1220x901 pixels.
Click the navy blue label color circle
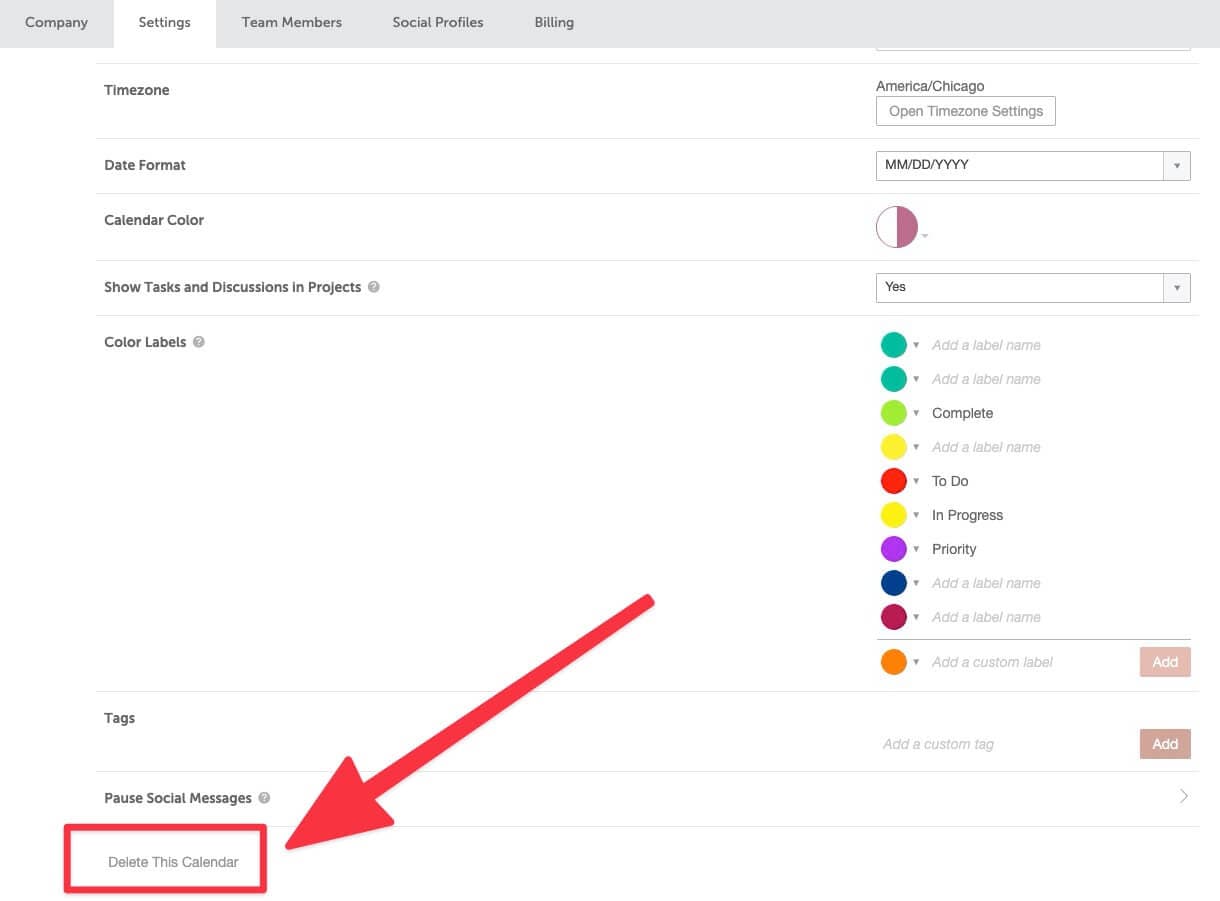pyautogui.click(x=893, y=583)
